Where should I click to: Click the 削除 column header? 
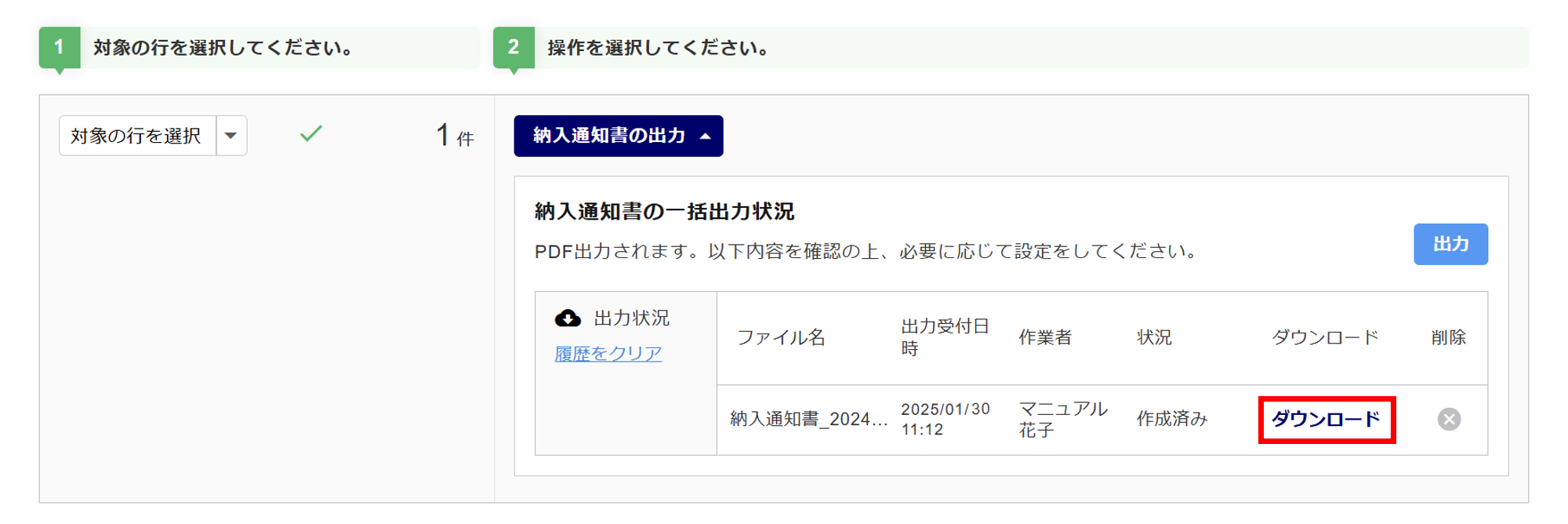(x=1448, y=338)
